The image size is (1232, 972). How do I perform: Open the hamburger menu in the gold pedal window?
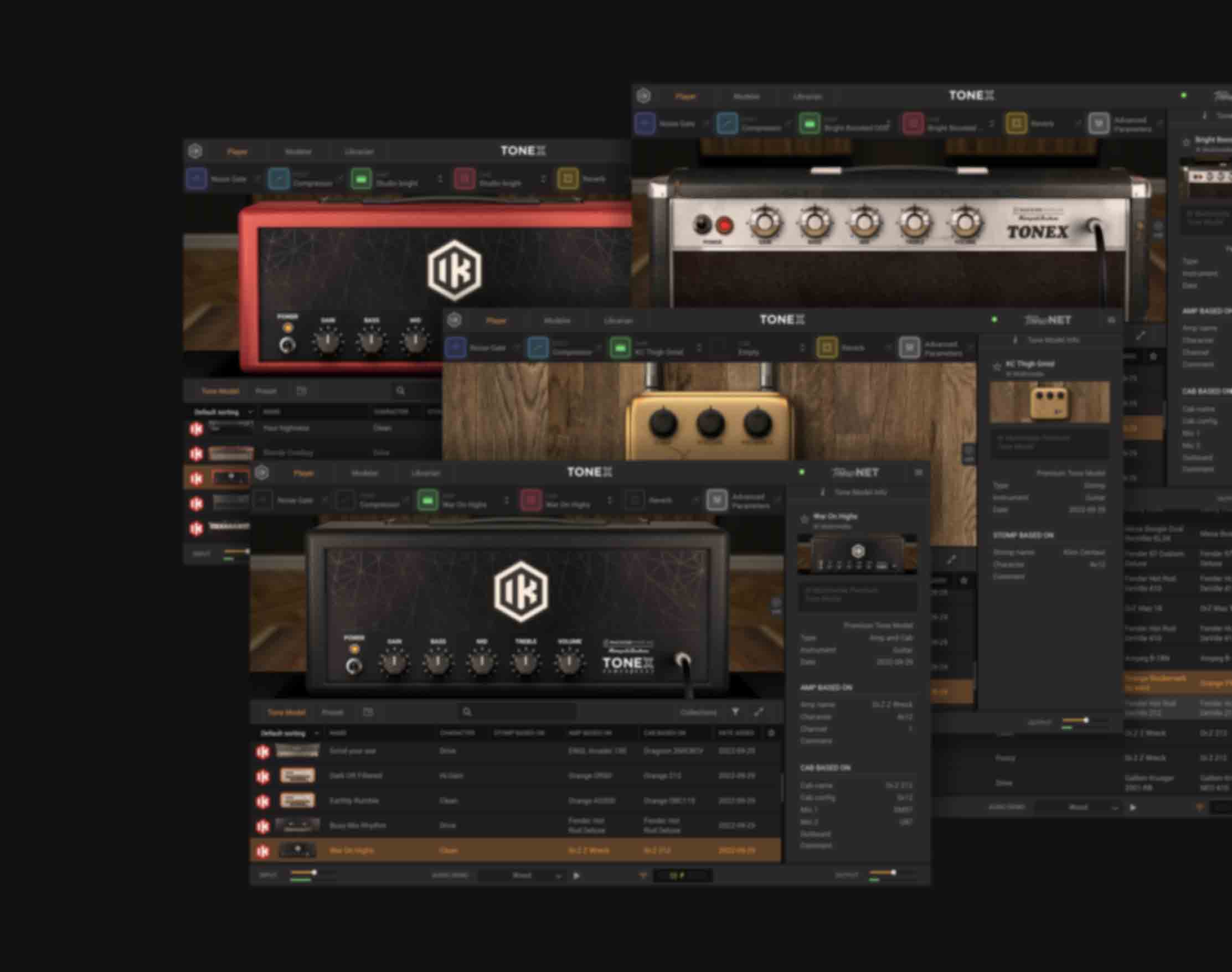[1111, 320]
